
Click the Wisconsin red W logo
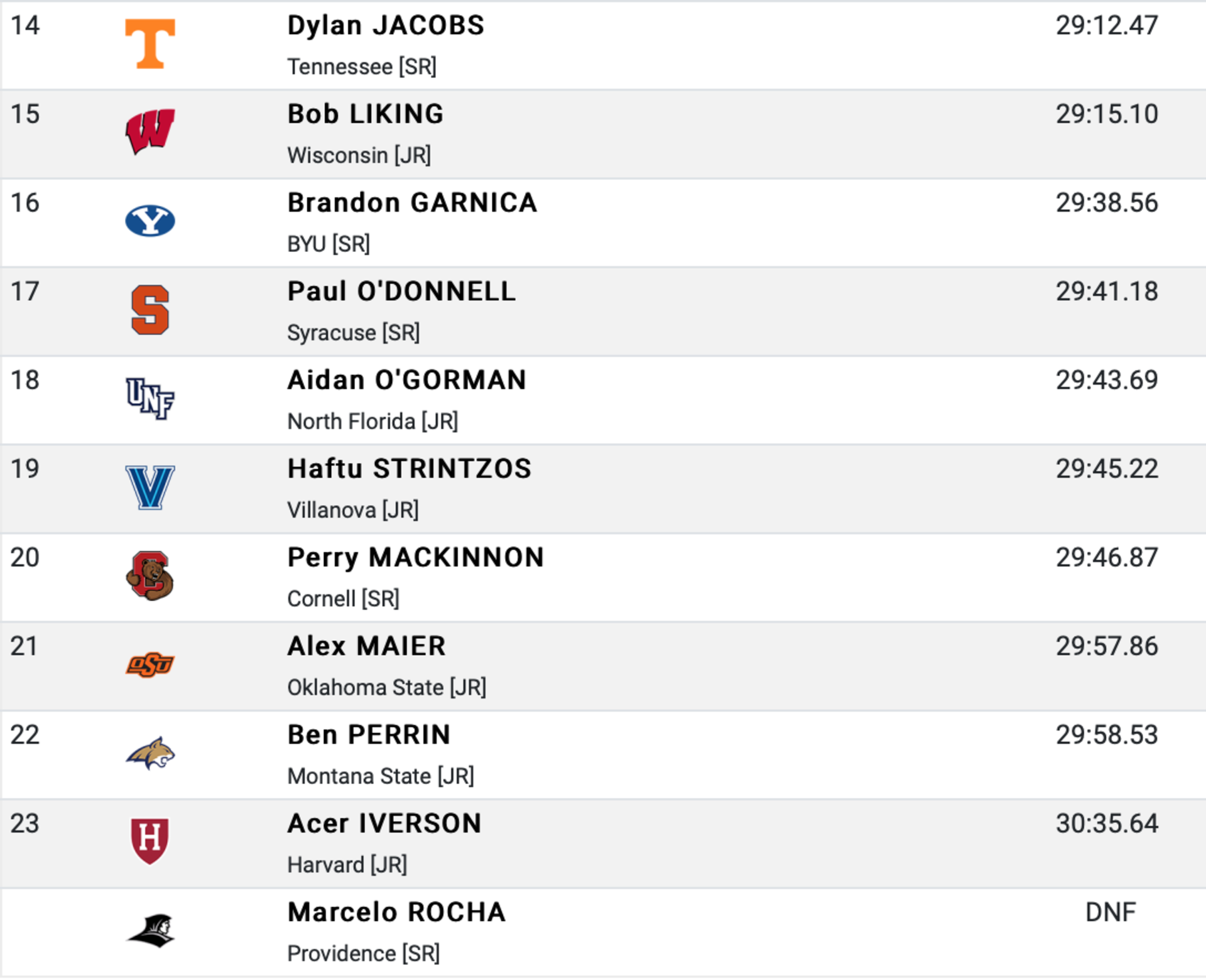pyautogui.click(x=150, y=131)
